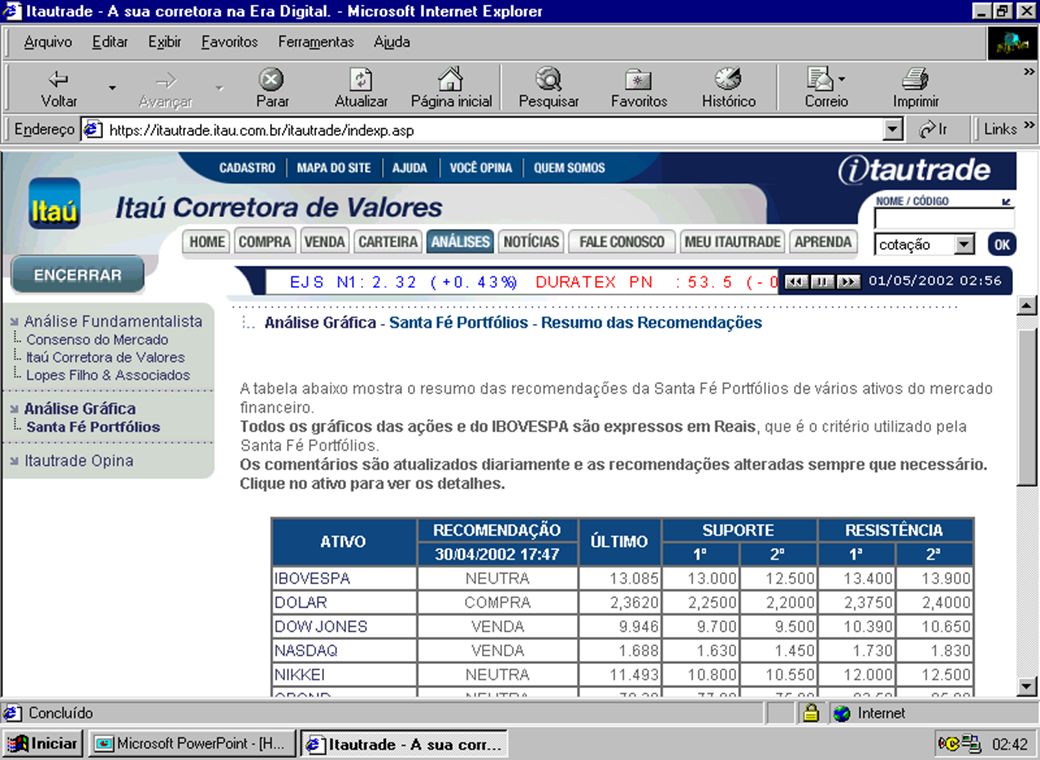Open the Exibir menu

(x=164, y=42)
